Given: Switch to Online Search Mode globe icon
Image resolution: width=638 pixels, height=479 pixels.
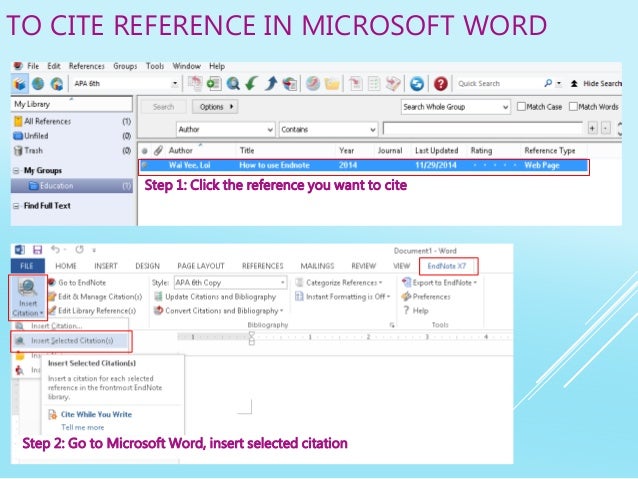Looking at the screenshot, I should (x=38, y=84).
